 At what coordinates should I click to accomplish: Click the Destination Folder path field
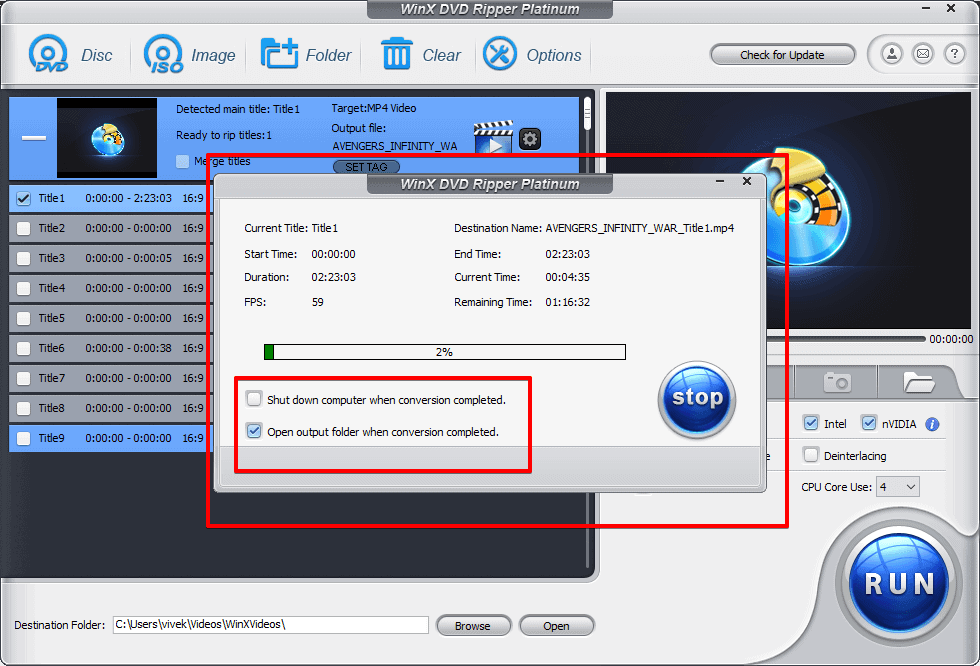click(x=270, y=624)
